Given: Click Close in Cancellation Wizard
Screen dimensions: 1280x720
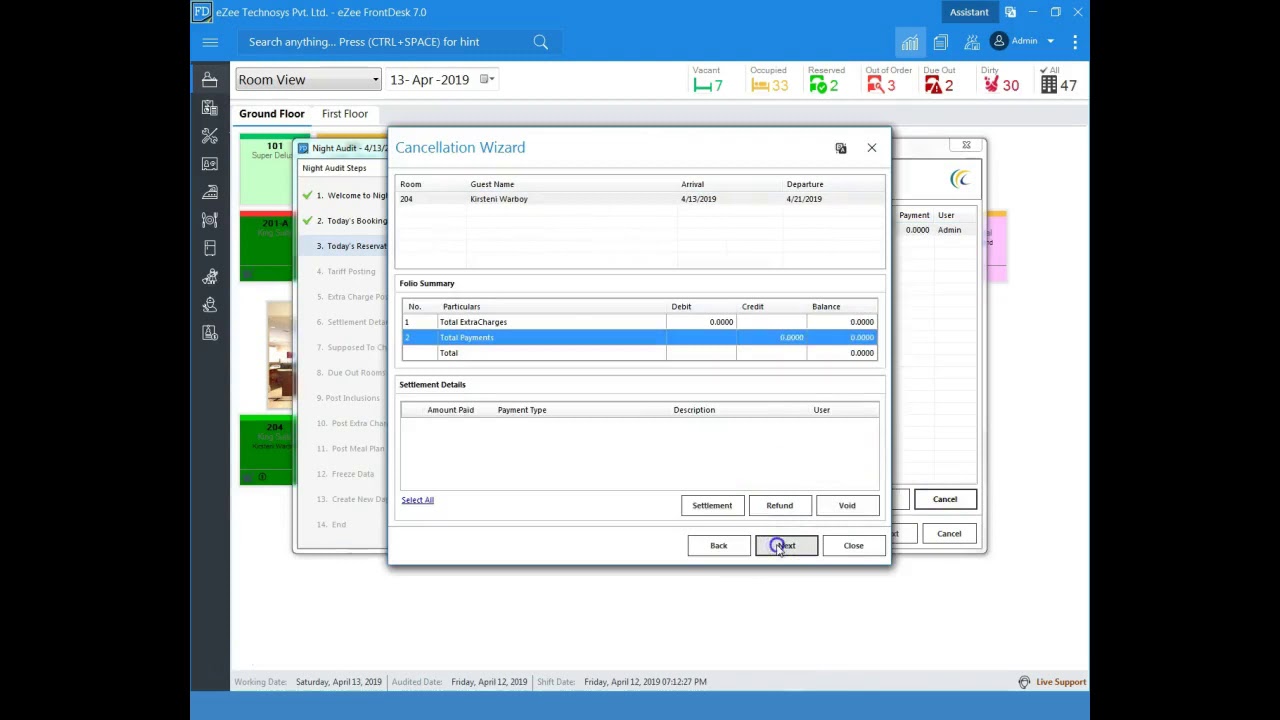Looking at the screenshot, I should pyautogui.click(x=853, y=546).
